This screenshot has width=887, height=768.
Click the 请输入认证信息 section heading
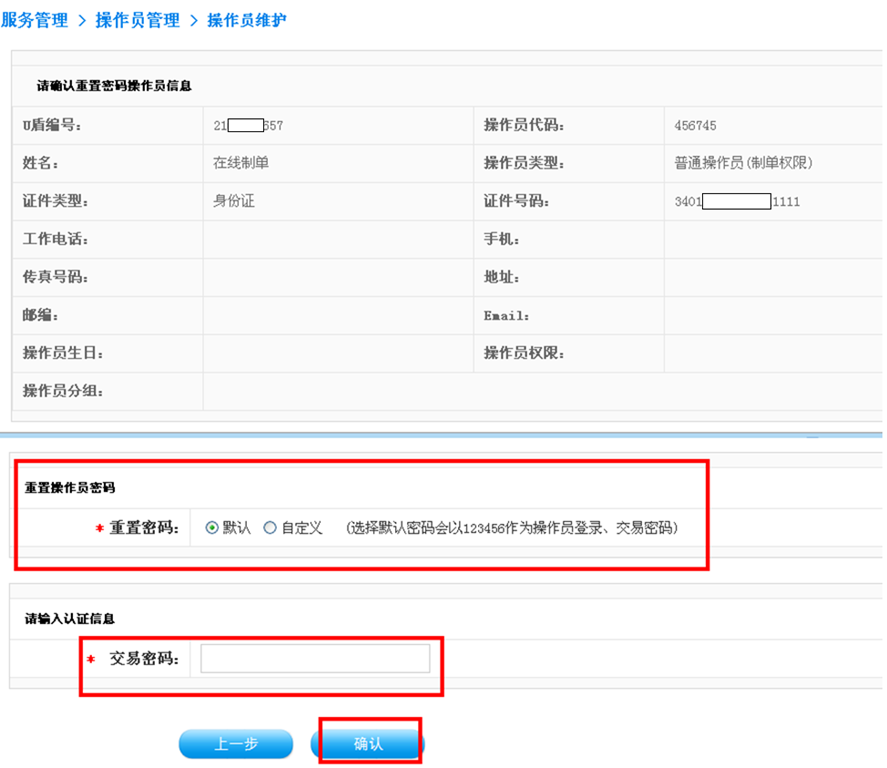coord(70,619)
